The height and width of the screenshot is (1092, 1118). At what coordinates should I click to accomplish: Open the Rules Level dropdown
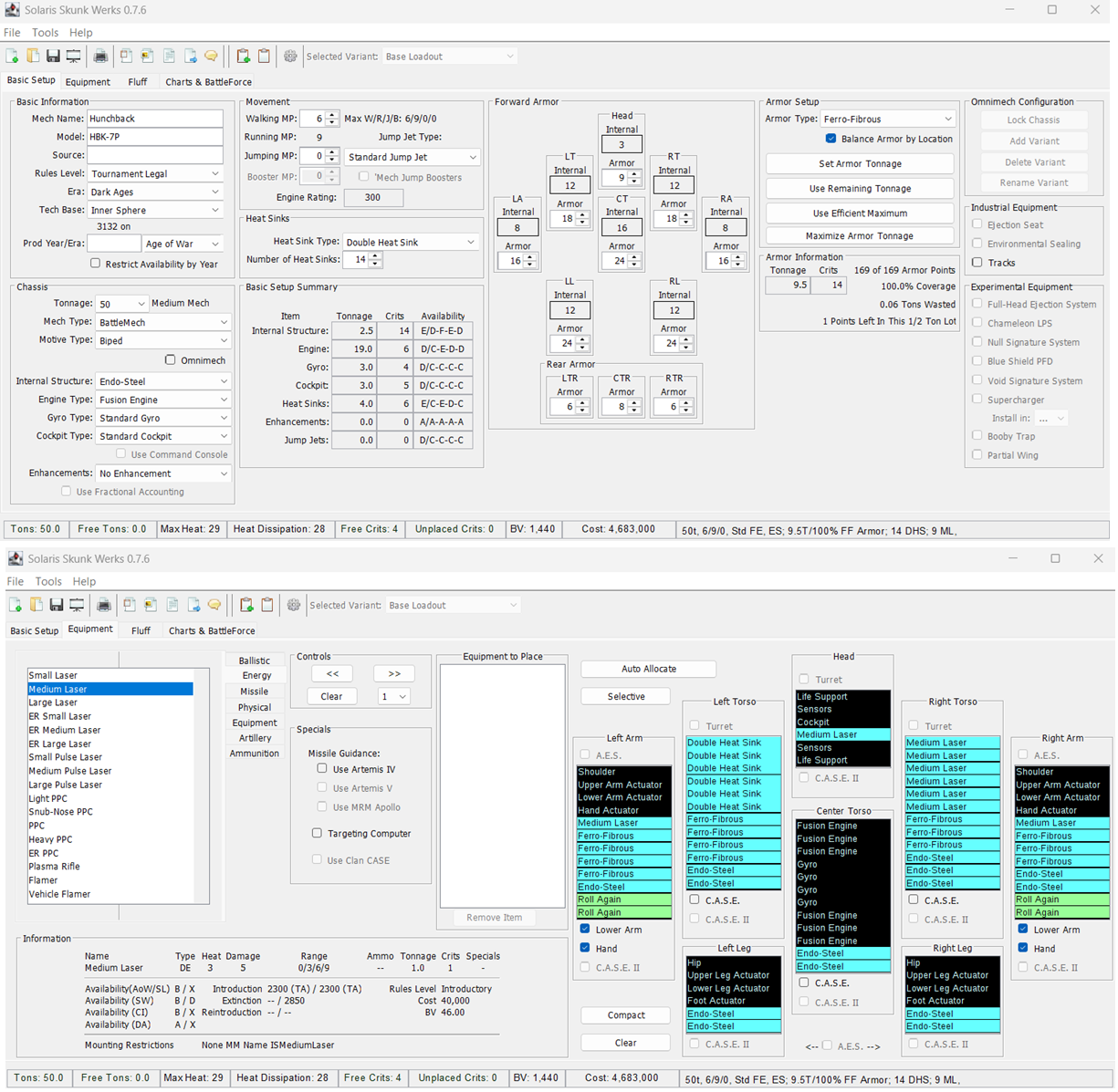pos(155,173)
